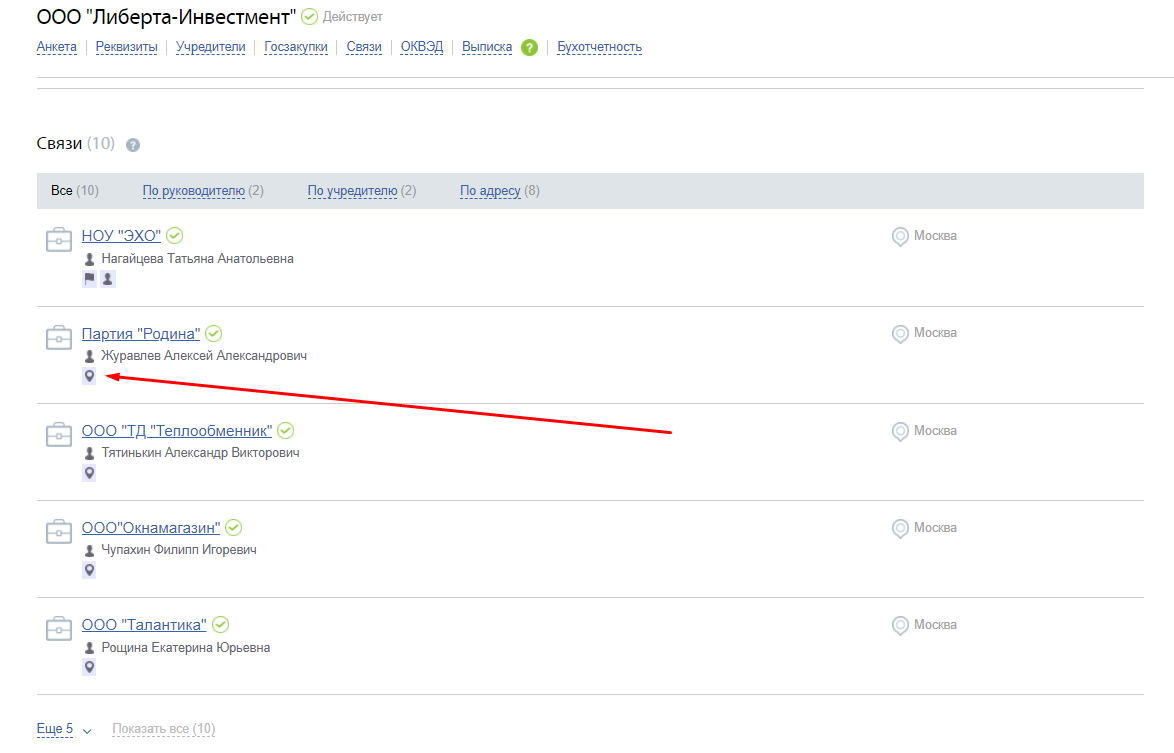This screenshot has width=1174, height=753.
Task: Click green checkmark beside ООО"Окнамагазин"
Action: 234,528
